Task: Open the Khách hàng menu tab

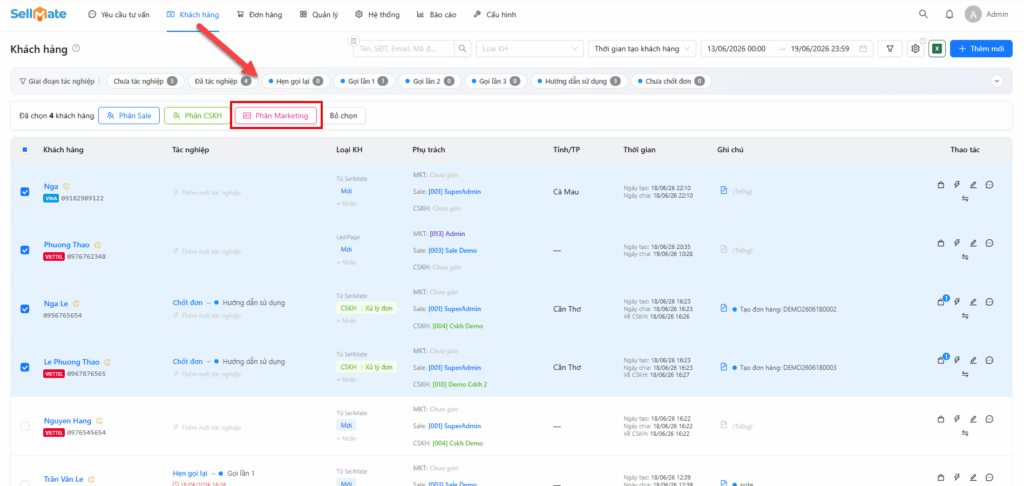Action: pyautogui.click(x=193, y=14)
